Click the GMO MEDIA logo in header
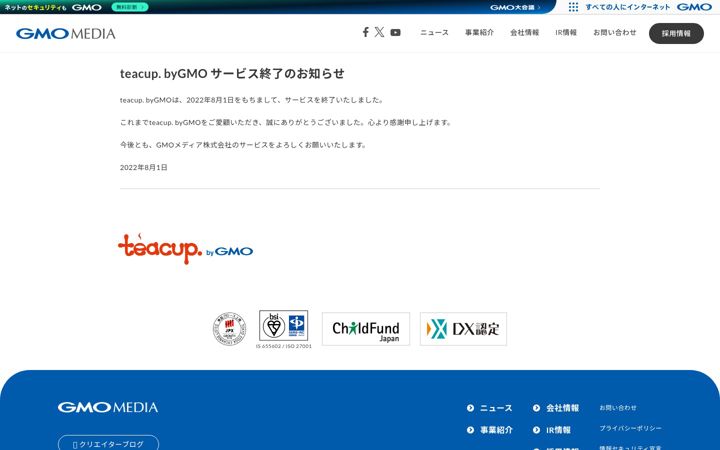The image size is (720, 450). click(x=66, y=34)
